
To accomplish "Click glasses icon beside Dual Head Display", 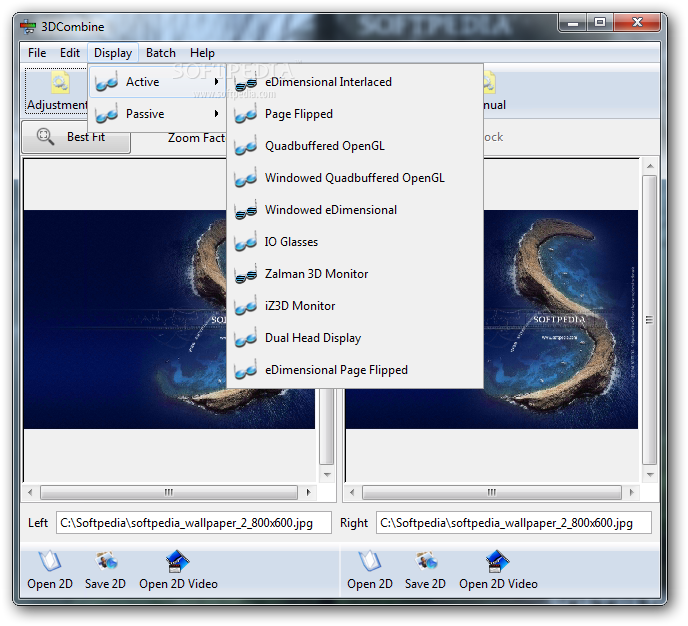I will pos(246,338).
